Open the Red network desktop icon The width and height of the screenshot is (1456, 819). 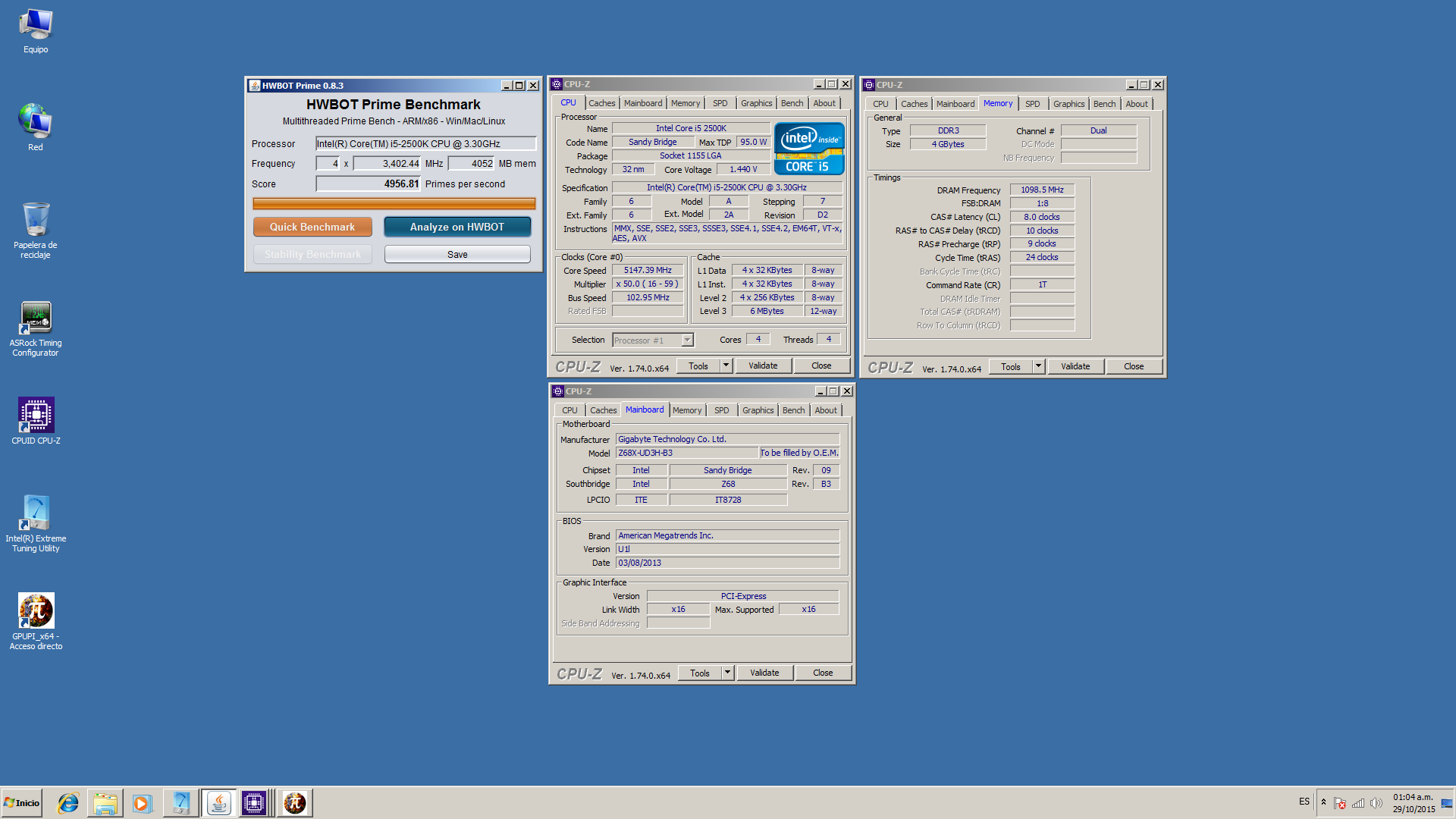click(36, 127)
